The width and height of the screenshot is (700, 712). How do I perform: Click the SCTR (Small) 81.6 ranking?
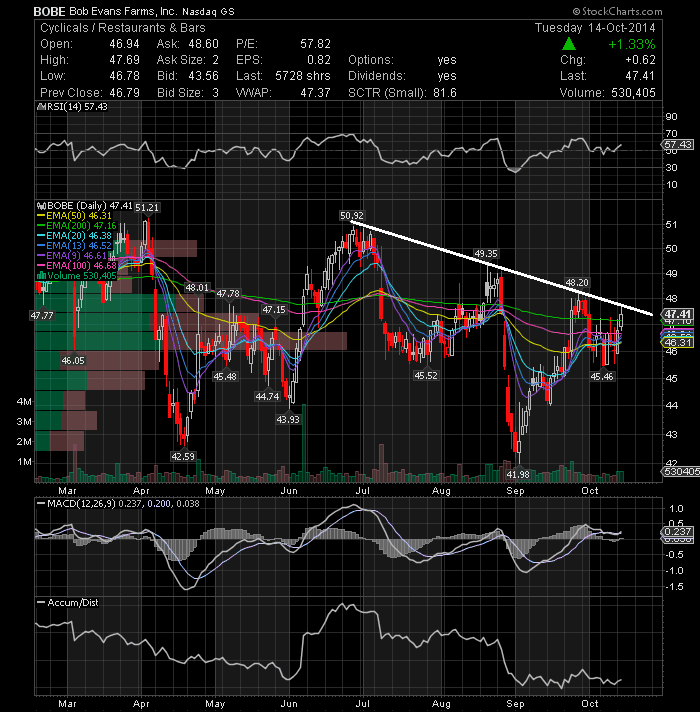[x=402, y=93]
